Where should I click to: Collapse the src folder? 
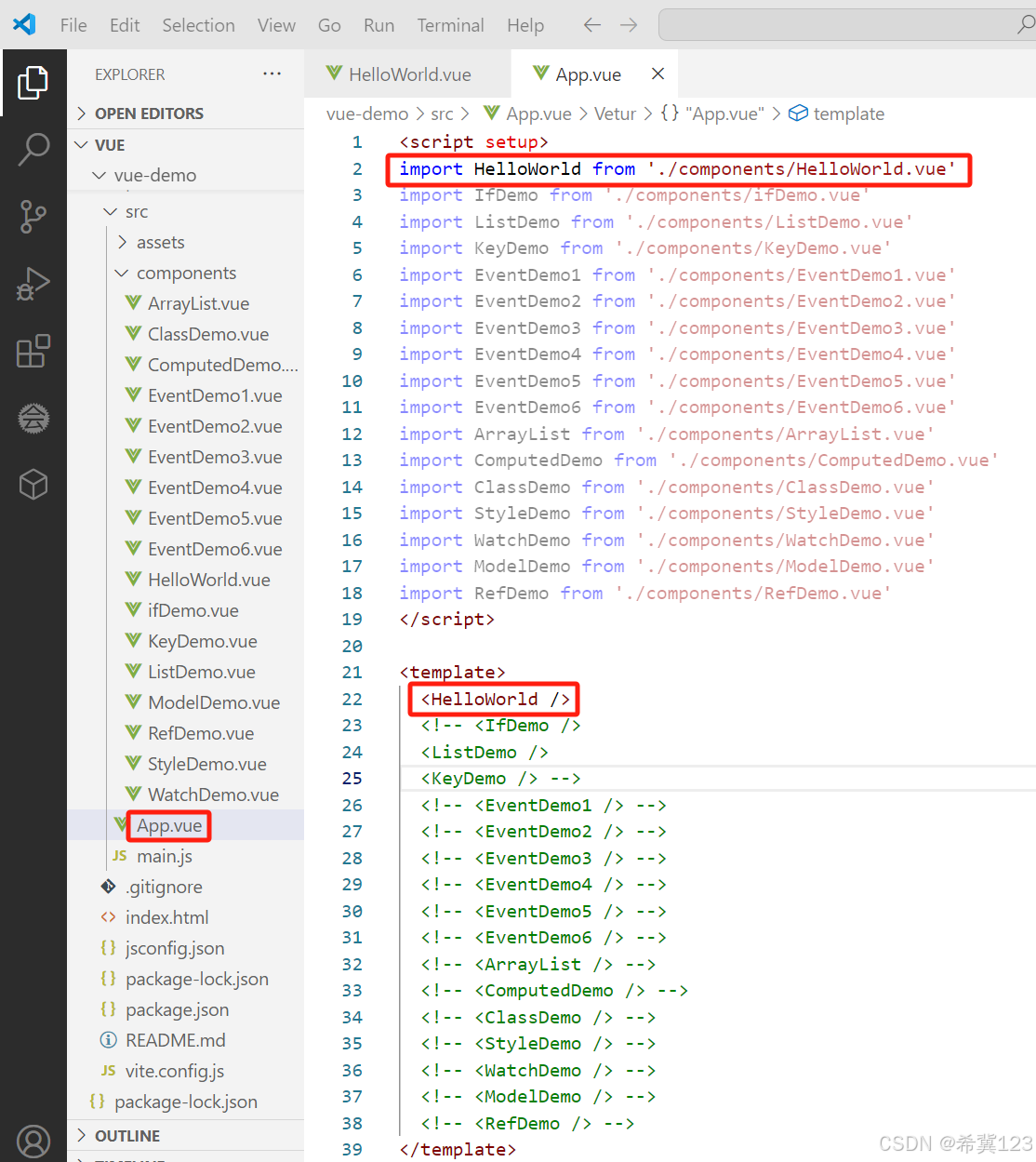click(186, 212)
